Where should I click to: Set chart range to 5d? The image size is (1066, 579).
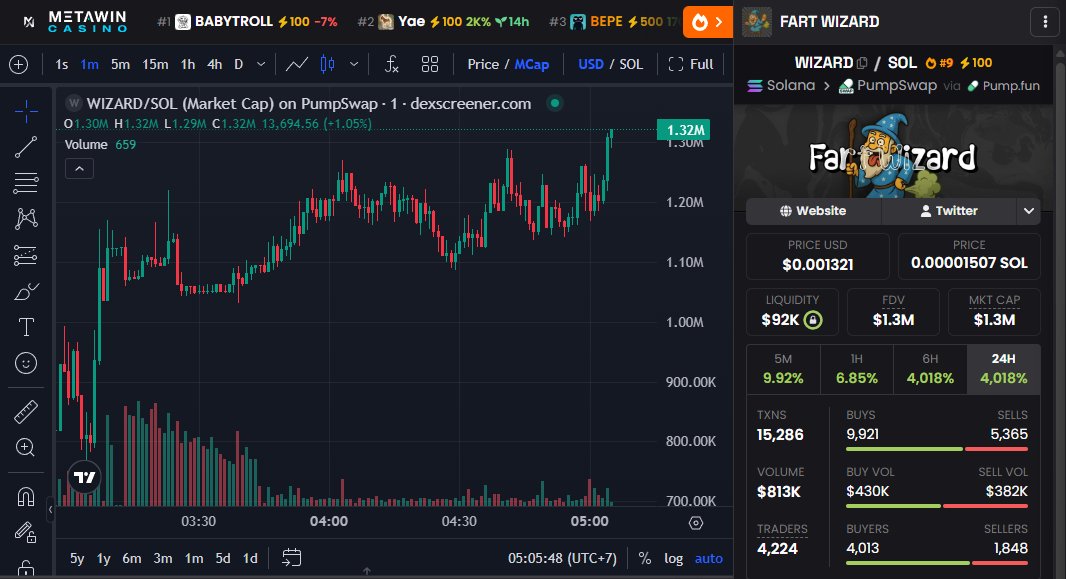tap(223, 559)
